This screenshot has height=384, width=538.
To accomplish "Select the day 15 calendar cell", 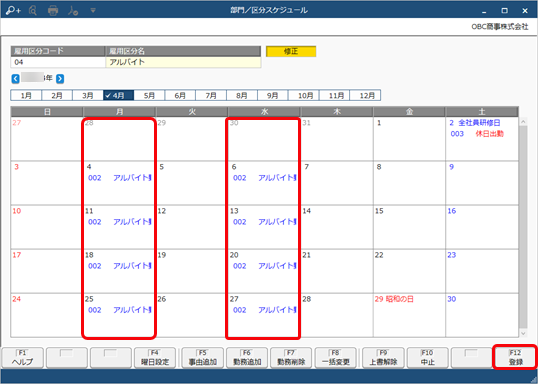I will [409, 227].
